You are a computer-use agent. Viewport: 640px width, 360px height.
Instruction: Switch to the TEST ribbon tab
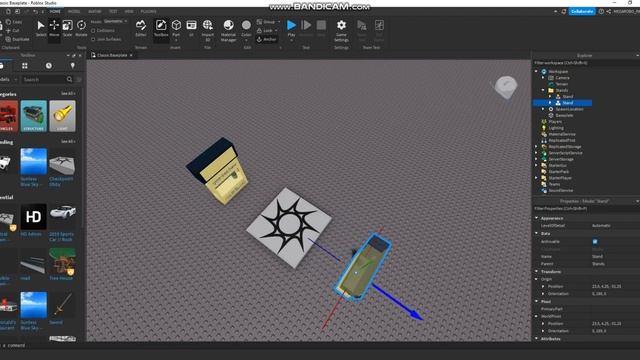(x=113, y=11)
